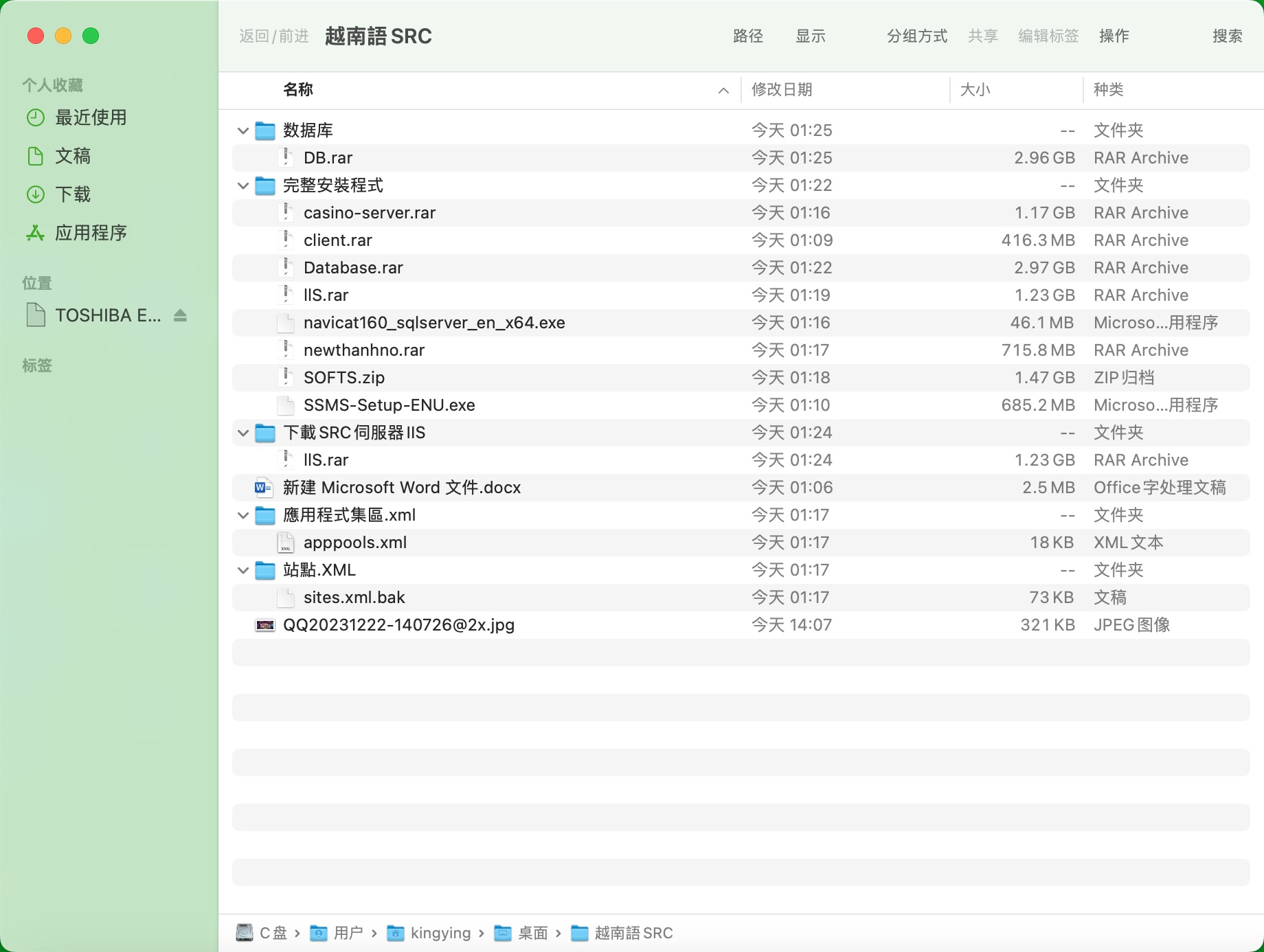The width and height of the screenshot is (1264, 952).
Task: Click the navicat160_sqlserver_en_x64.exe file icon
Action: [286, 323]
